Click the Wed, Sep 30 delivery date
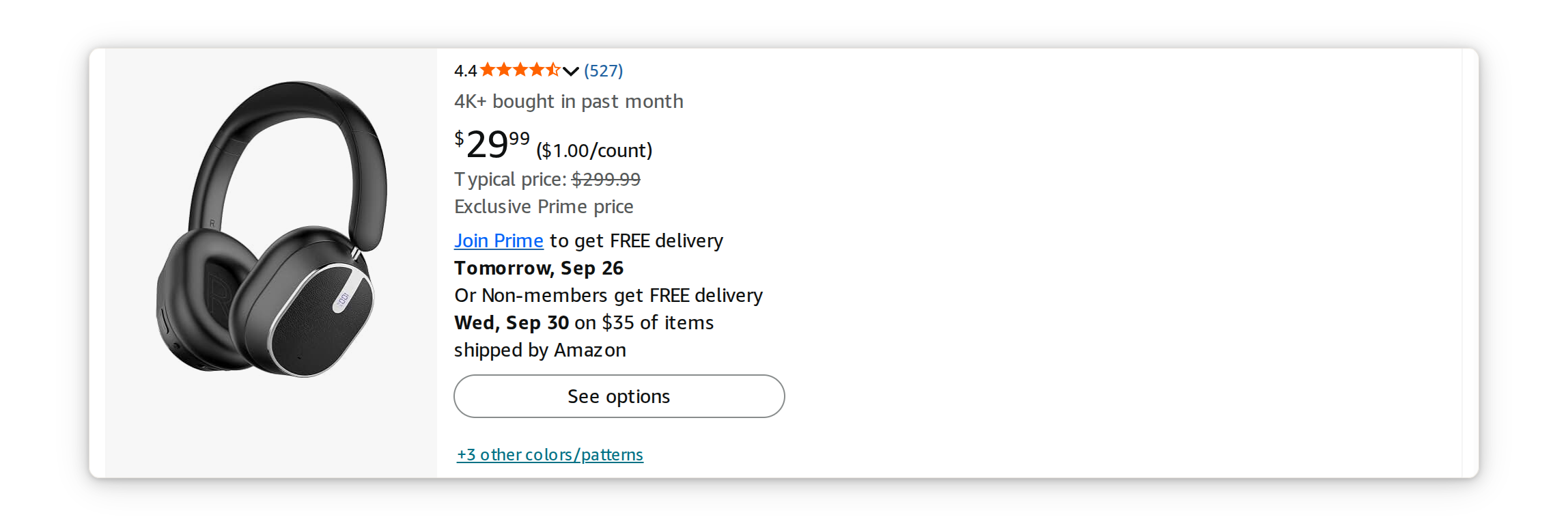The image size is (1568, 526). pyautogui.click(x=512, y=322)
